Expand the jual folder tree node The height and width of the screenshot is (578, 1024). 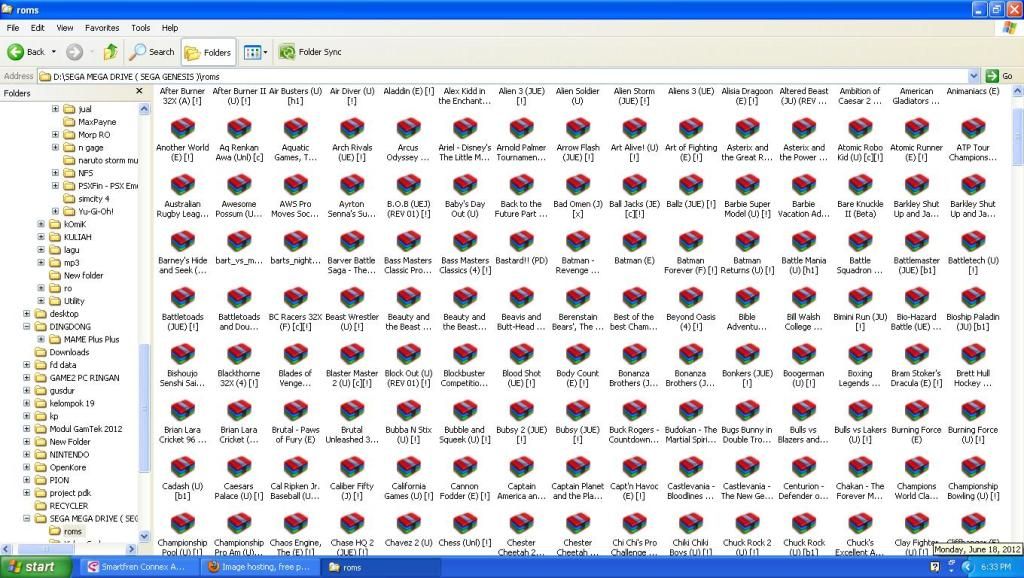[x=56, y=109]
